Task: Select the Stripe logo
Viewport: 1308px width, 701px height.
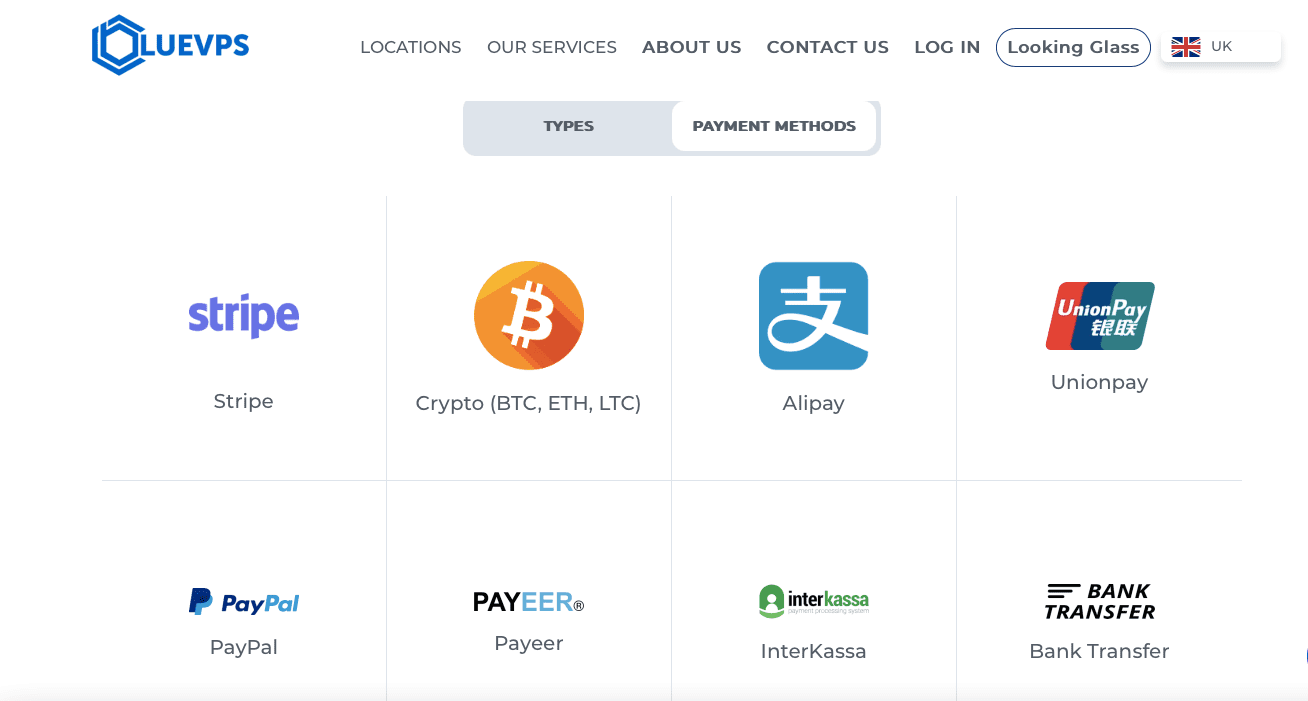Action: [244, 316]
